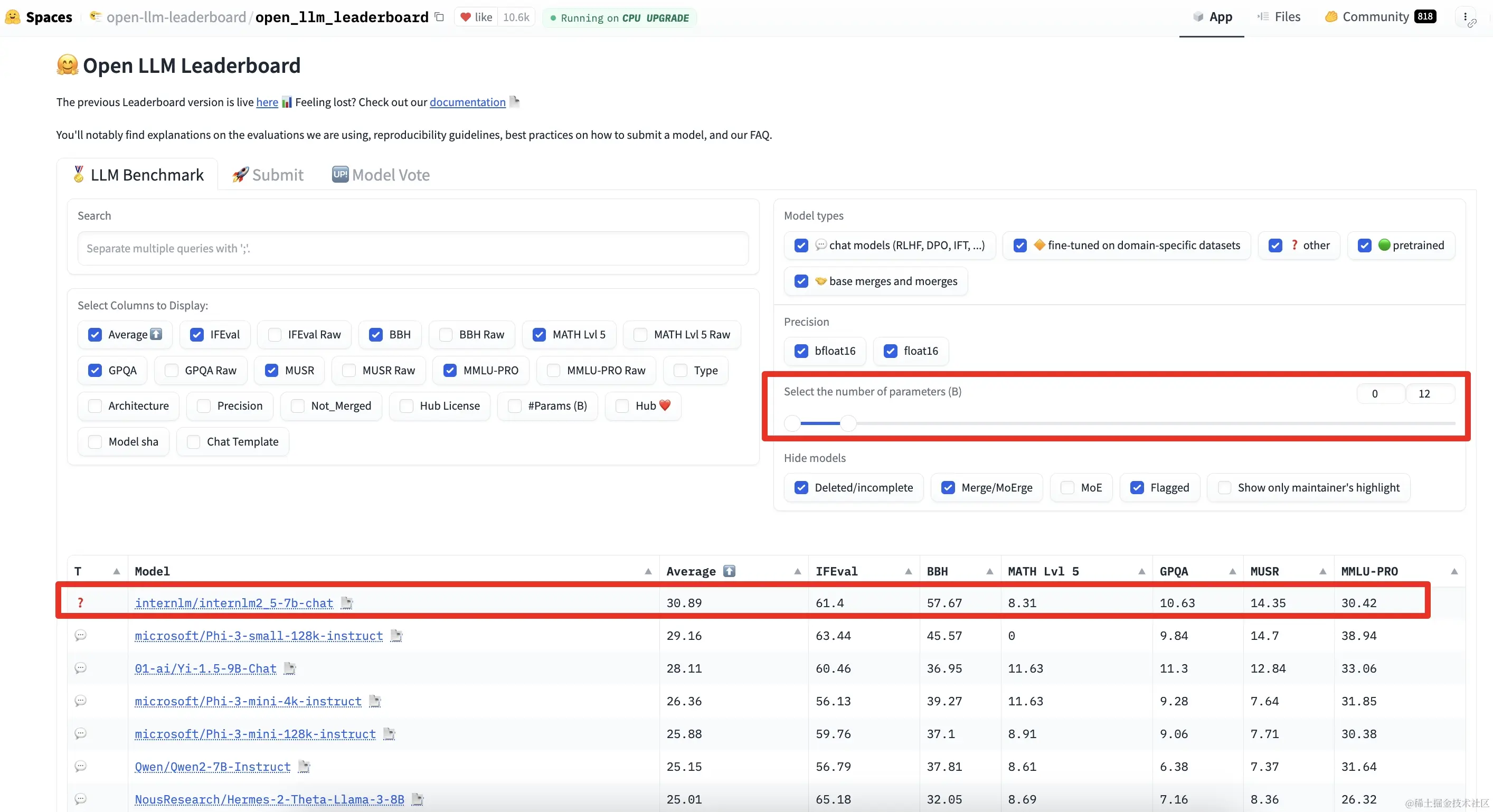1493x812 pixels.
Task: Sort by the Average column arrow
Action: click(x=798, y=571)
